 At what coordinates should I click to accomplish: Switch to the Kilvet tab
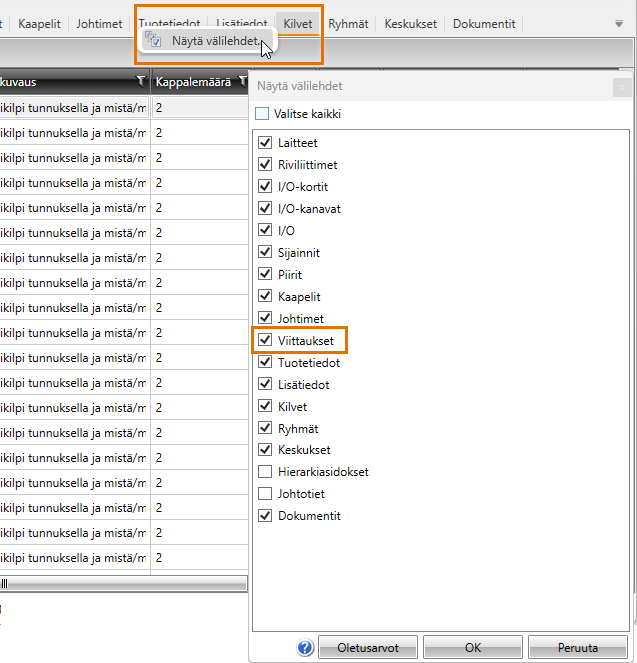pos(298,23)
